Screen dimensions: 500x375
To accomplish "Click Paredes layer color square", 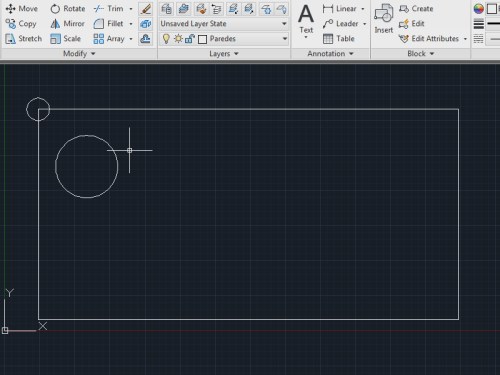I will pos(202,39).
